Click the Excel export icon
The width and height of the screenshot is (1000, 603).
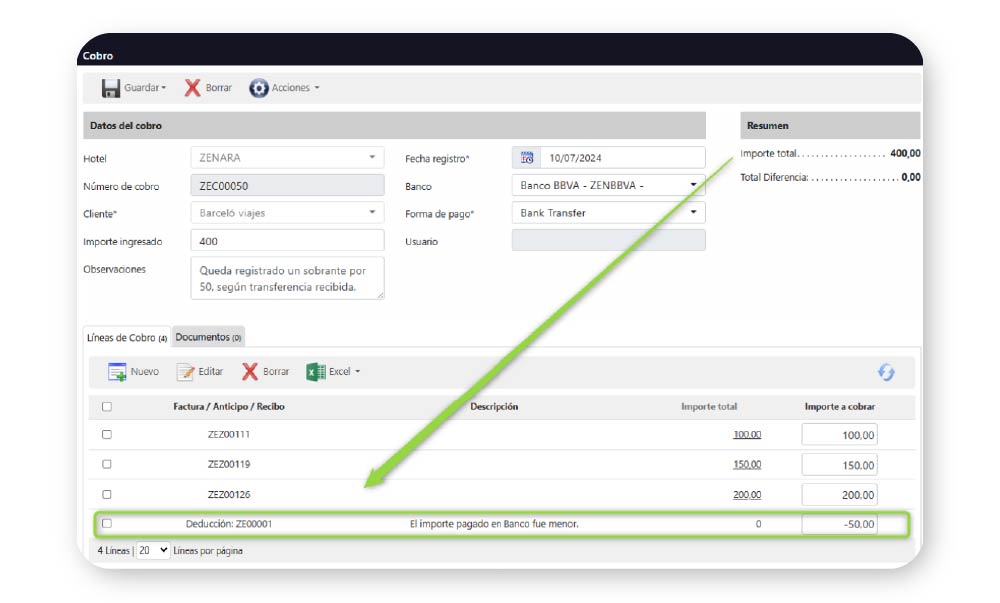[x=316, y=372]
